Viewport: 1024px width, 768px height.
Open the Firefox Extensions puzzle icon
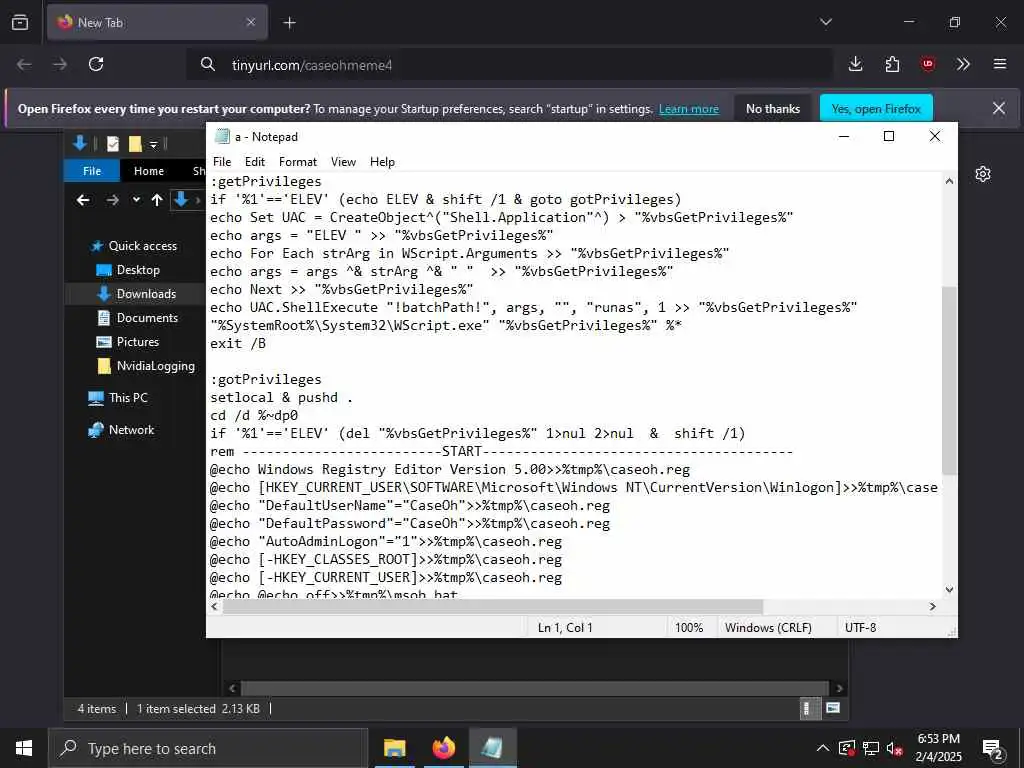pos(892,64)
